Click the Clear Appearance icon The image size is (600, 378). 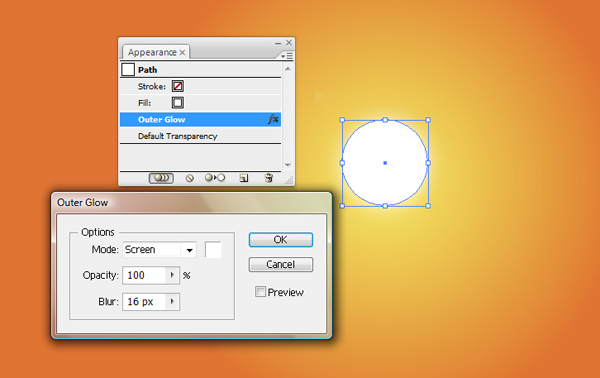click(x=189, y=178)
